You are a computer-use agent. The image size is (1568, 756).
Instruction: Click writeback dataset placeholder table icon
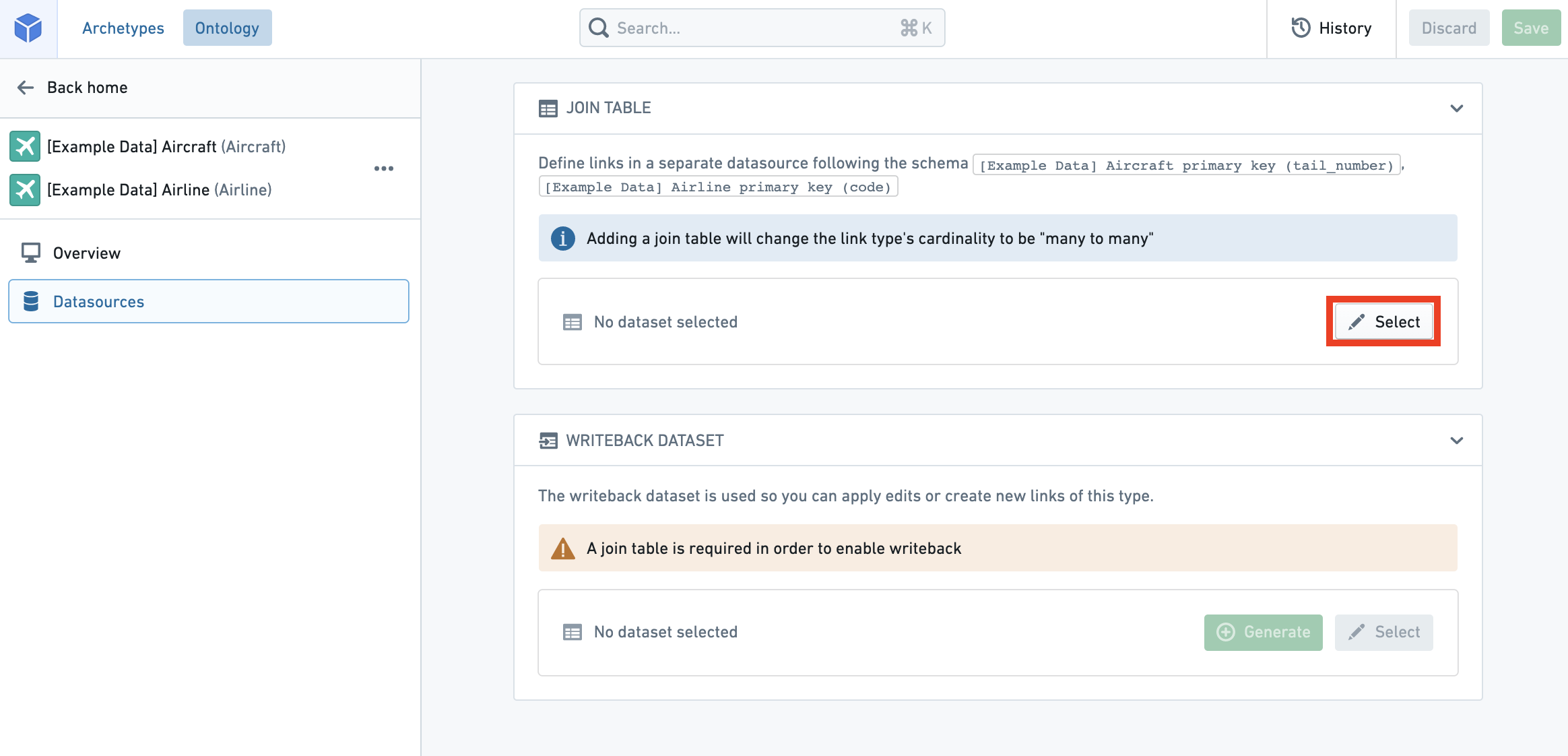point(573,632)
